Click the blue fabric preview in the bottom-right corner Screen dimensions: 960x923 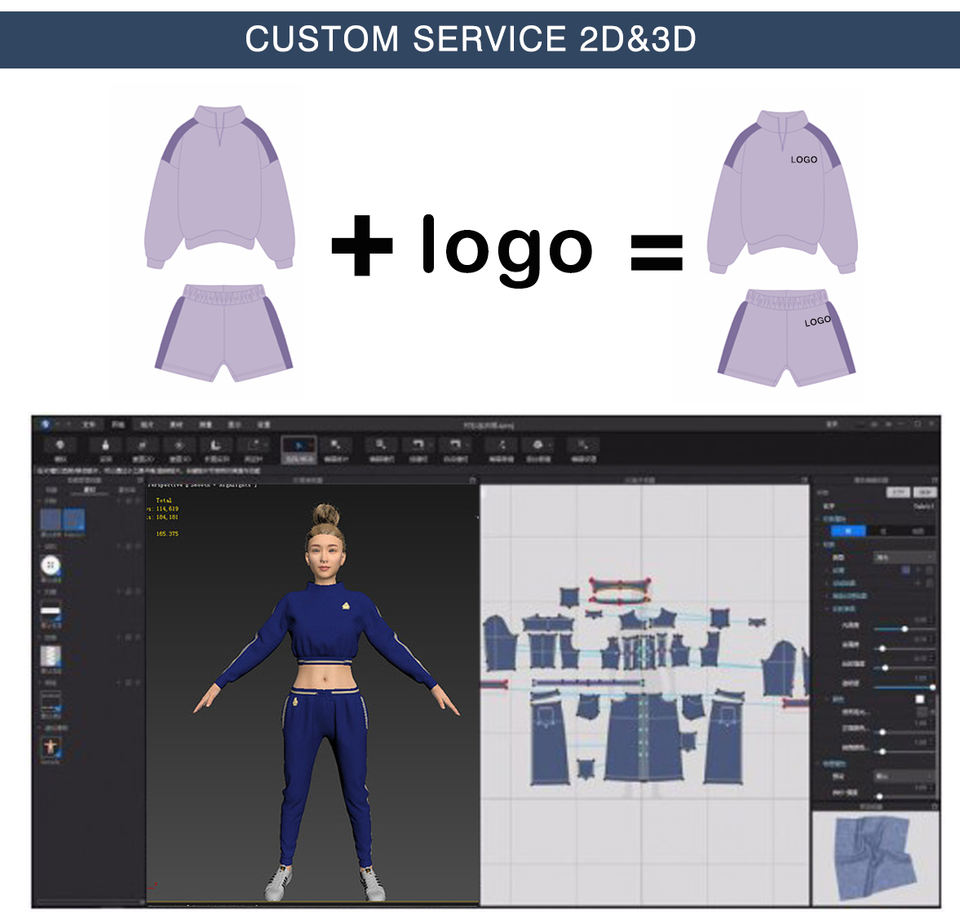[x=876, y=859]
